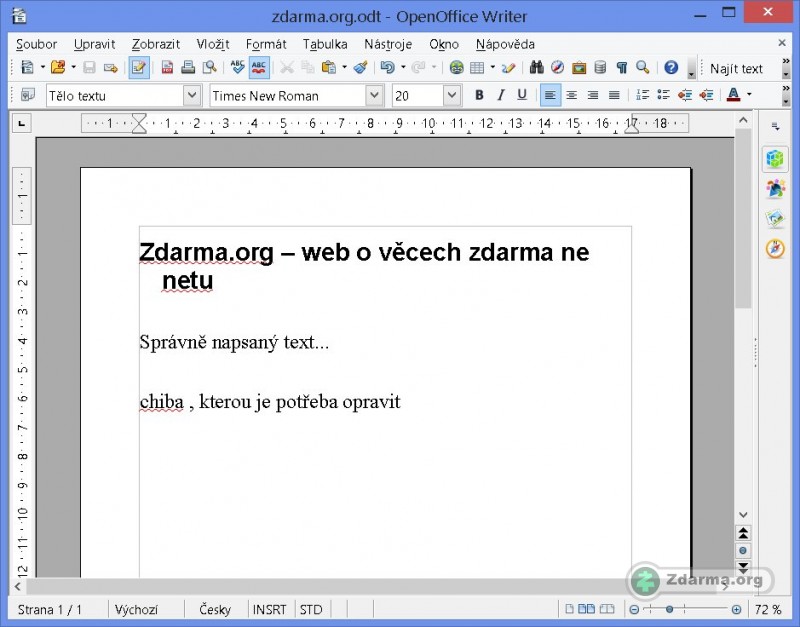Viewport: 800px width, 627px height.
Task: Open Table insert dropdown arrow
Action: [492, 67]
